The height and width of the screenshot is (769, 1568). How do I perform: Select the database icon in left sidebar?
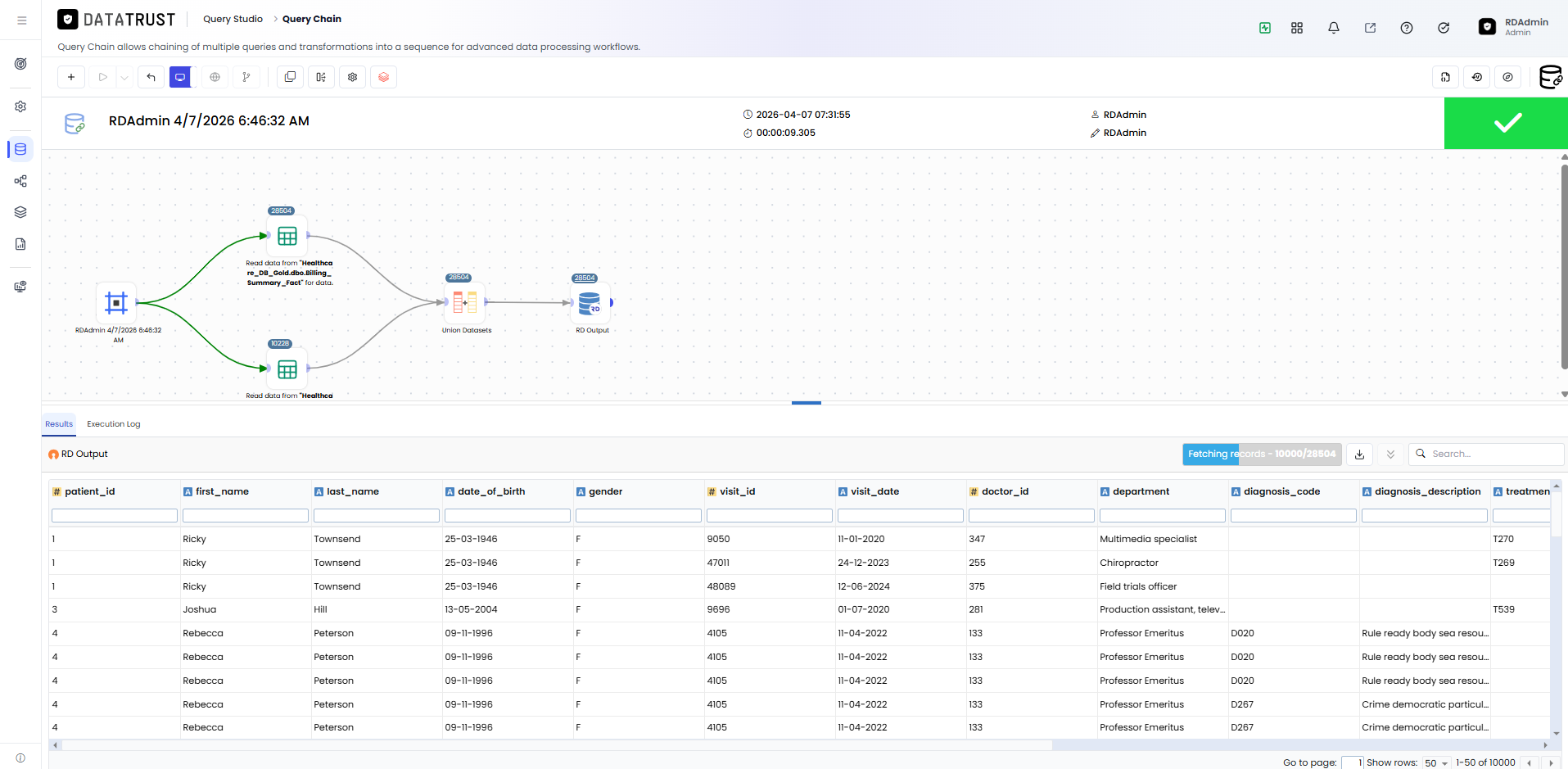20,149
